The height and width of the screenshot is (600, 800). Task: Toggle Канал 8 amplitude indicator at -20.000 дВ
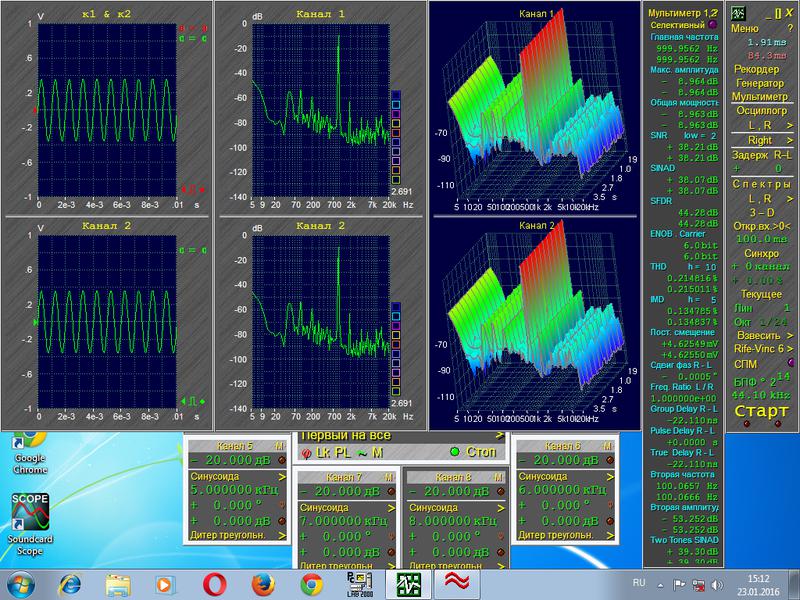[501, 492]
